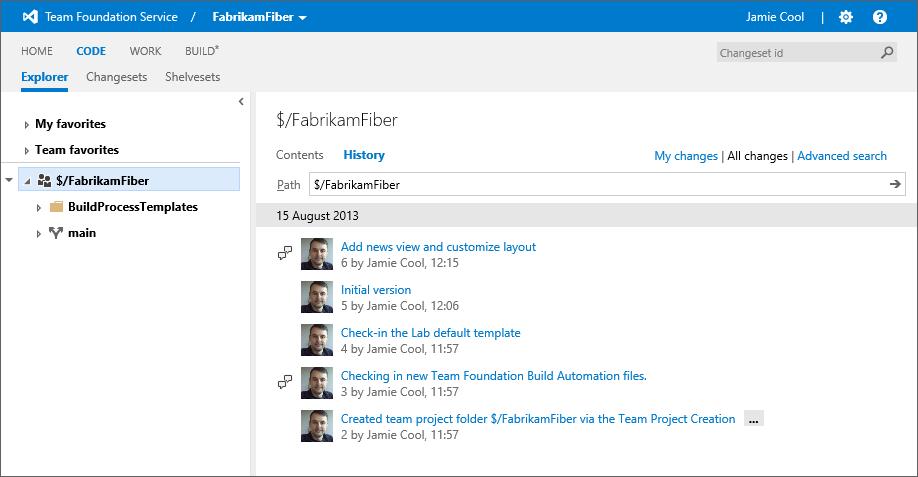Click avatar for Checking in new Team Foundation
918x477 pixels.
(317, 383)
